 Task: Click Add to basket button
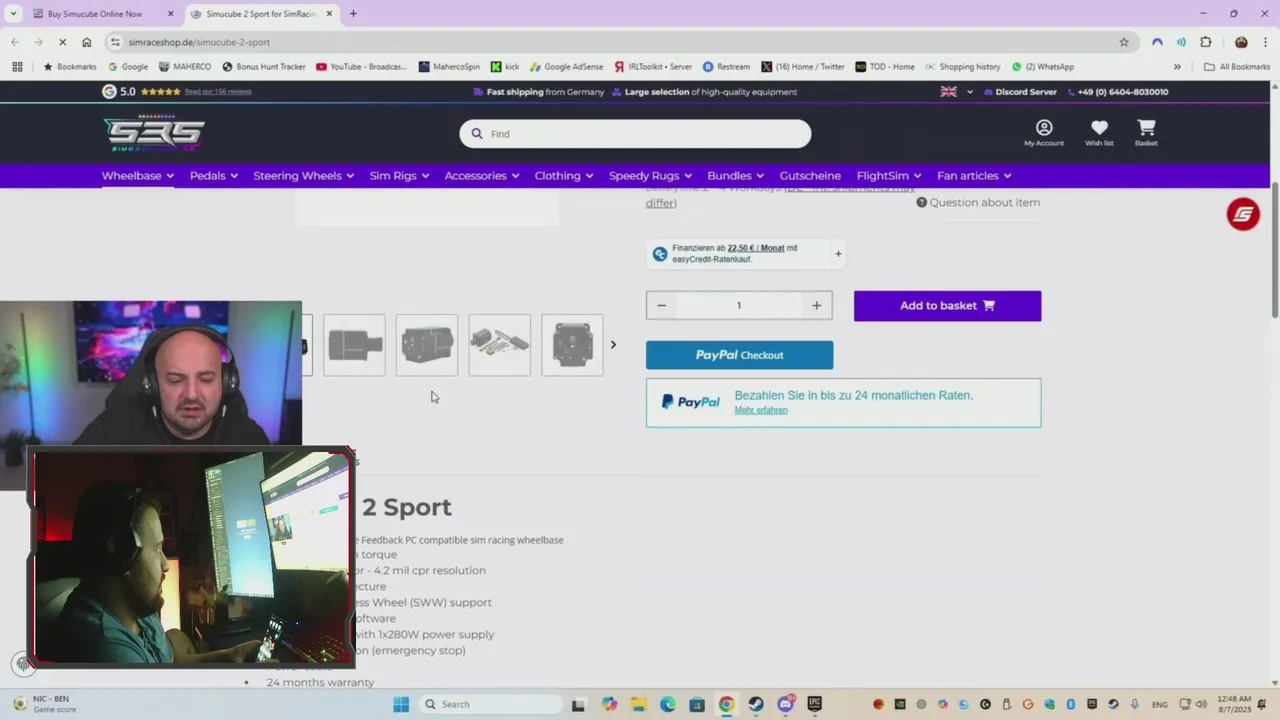coord(947,306)
